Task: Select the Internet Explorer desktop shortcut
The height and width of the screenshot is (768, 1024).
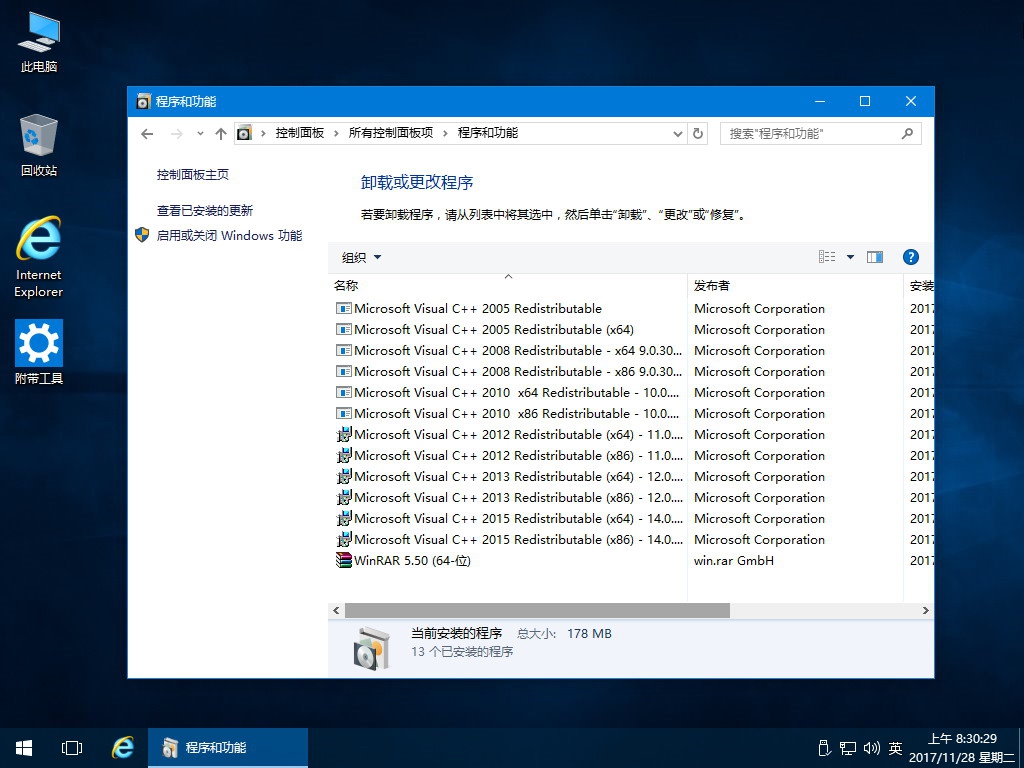Action: (x=39, y=257)
